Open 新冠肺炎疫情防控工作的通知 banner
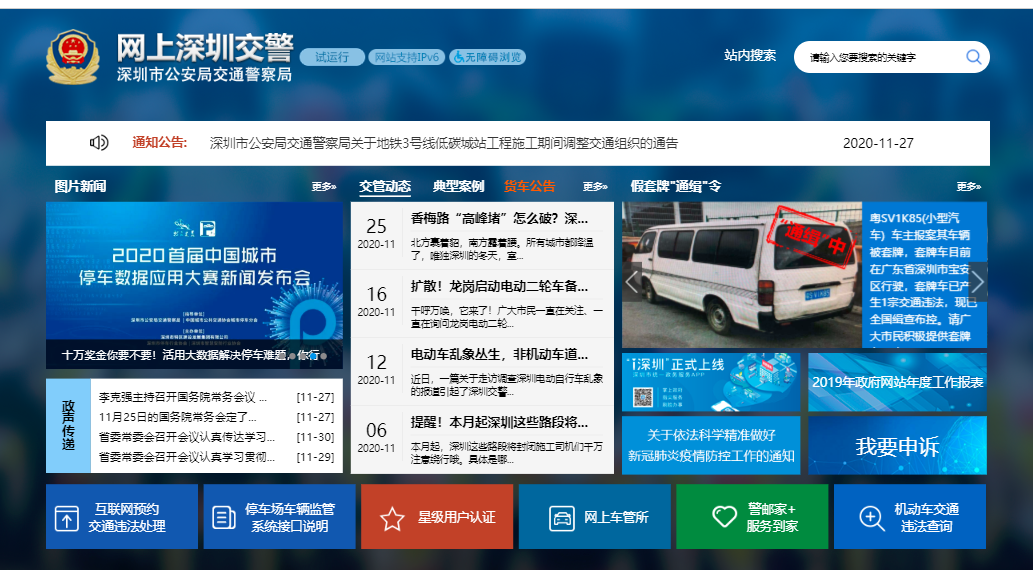Screen dimensions: 1033x570 711,445
